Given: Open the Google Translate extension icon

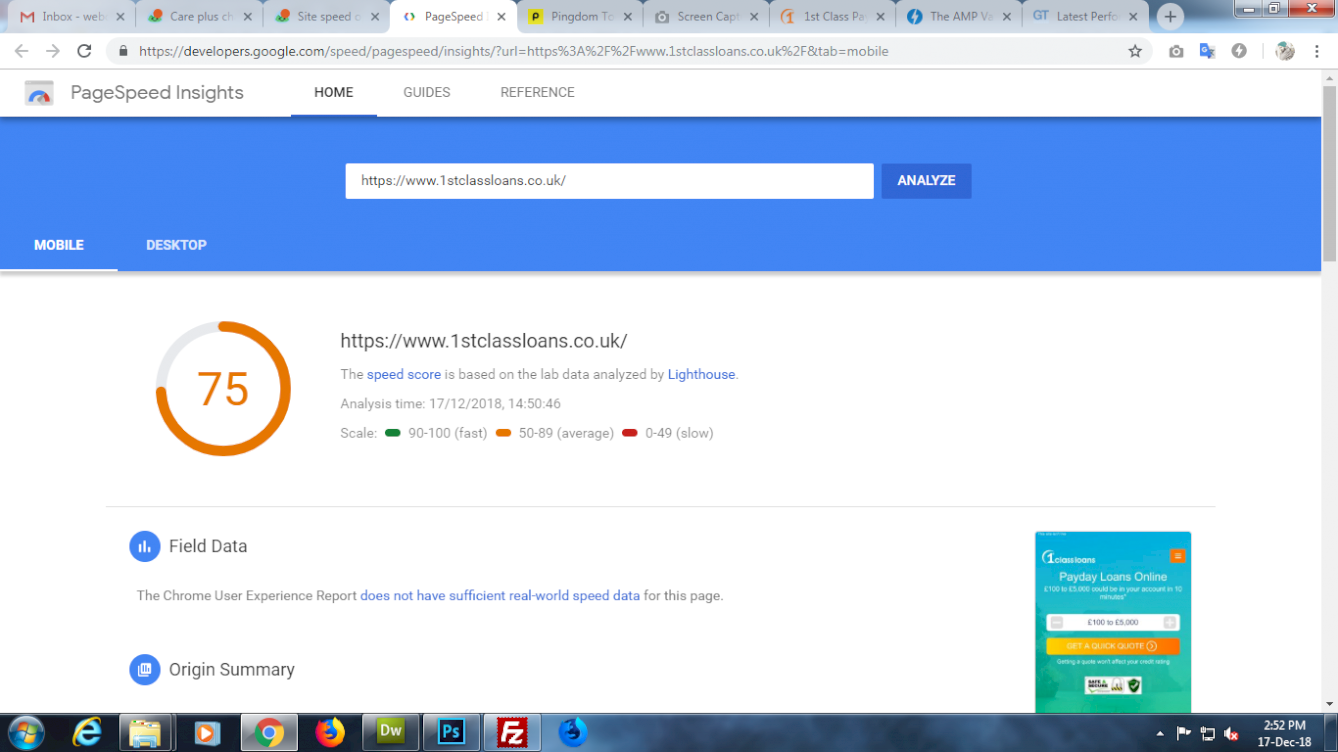Looking at the screenshot, I should (1207, 51).
